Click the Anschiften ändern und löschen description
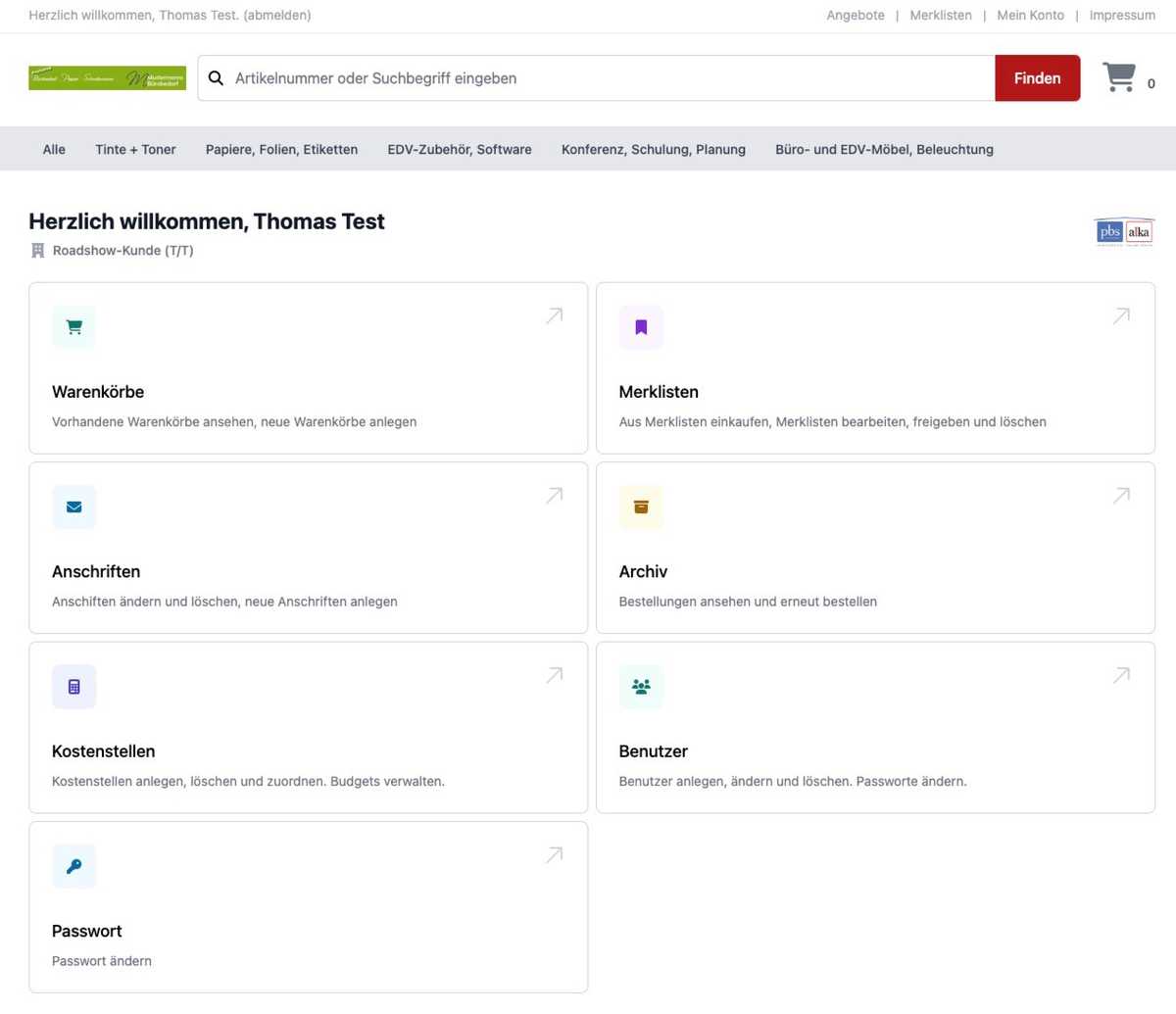The image size is (1176, 1014). (224, 602)
